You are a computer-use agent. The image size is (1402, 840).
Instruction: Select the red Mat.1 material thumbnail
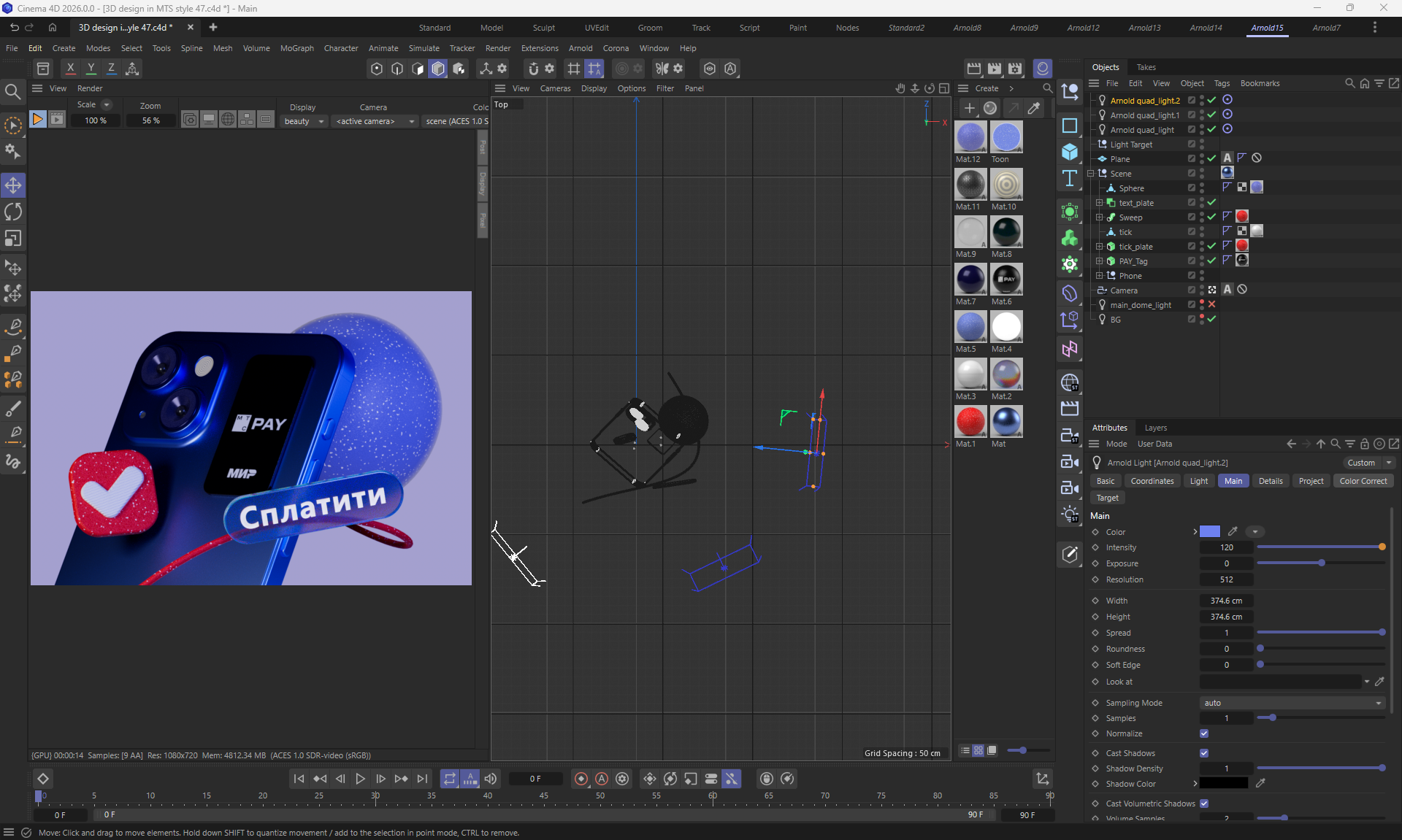970,422
